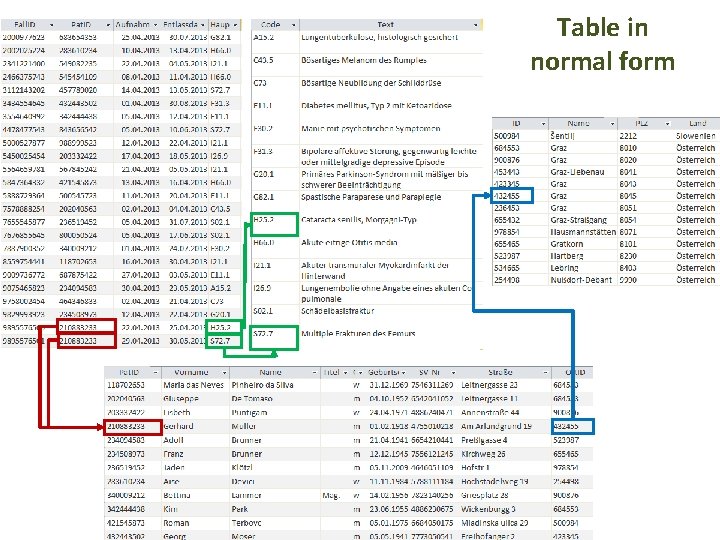The width and height of the screenshot is (720, 540).
Task: Click the 'Giuseppe' first name cell
Action: [180, 399]
